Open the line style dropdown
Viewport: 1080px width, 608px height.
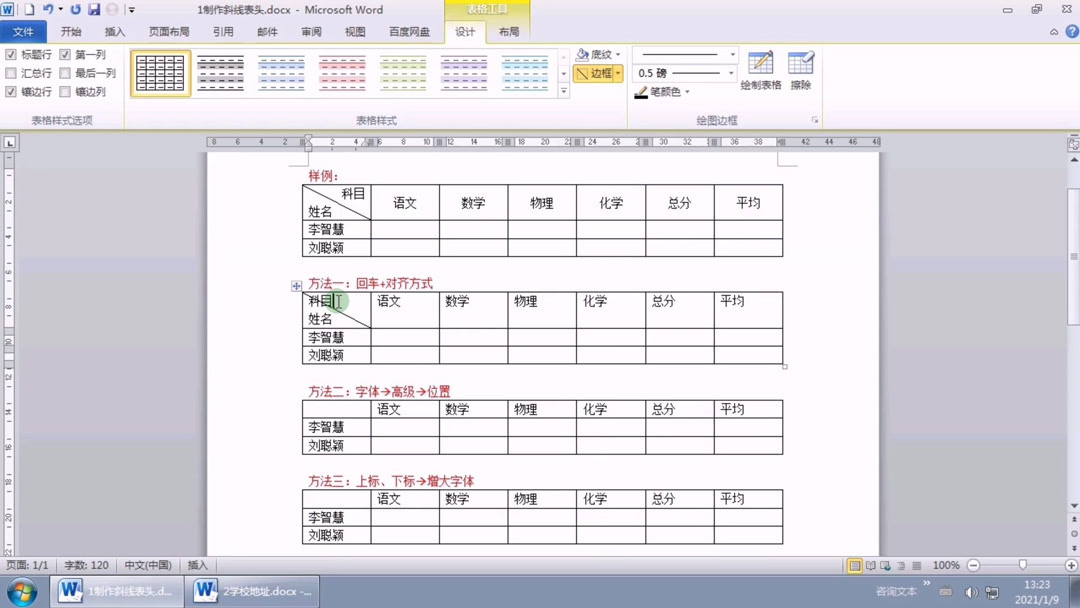tap(732, 53)
